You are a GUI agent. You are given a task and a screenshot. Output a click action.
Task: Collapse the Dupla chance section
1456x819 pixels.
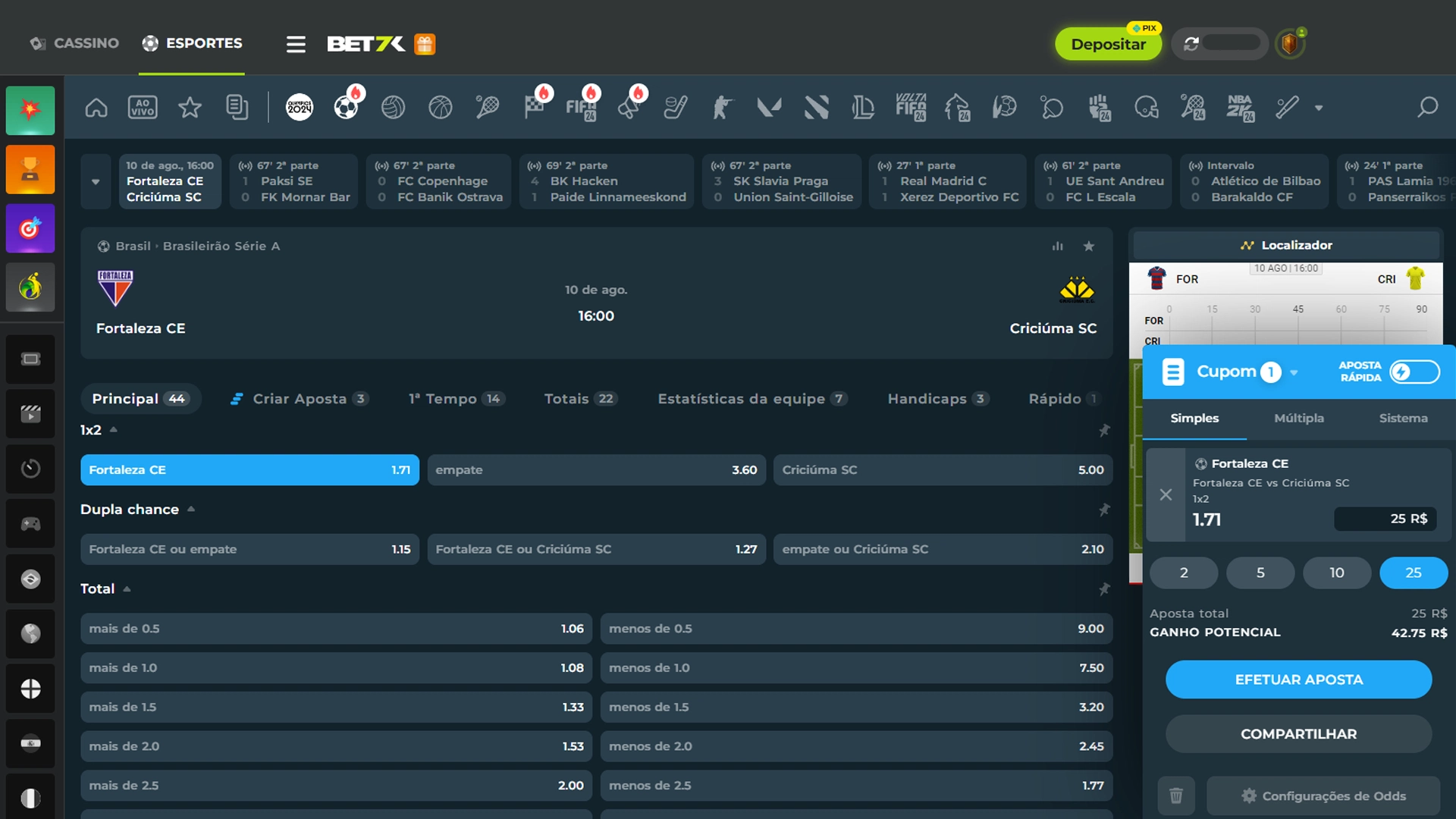(x=191, y=510)
